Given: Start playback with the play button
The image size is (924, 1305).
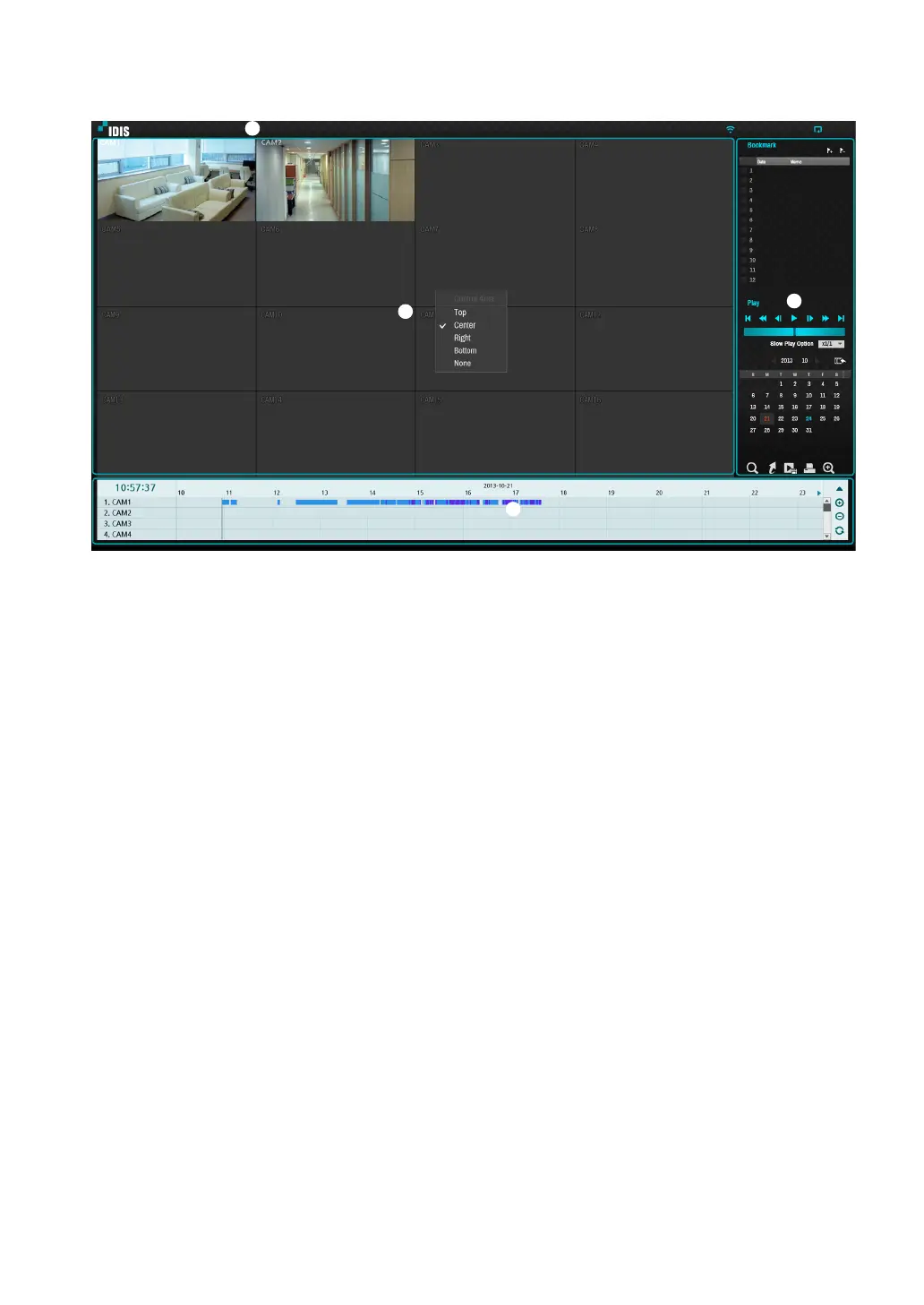Looking at the screenshot, I should coord(794,319).
